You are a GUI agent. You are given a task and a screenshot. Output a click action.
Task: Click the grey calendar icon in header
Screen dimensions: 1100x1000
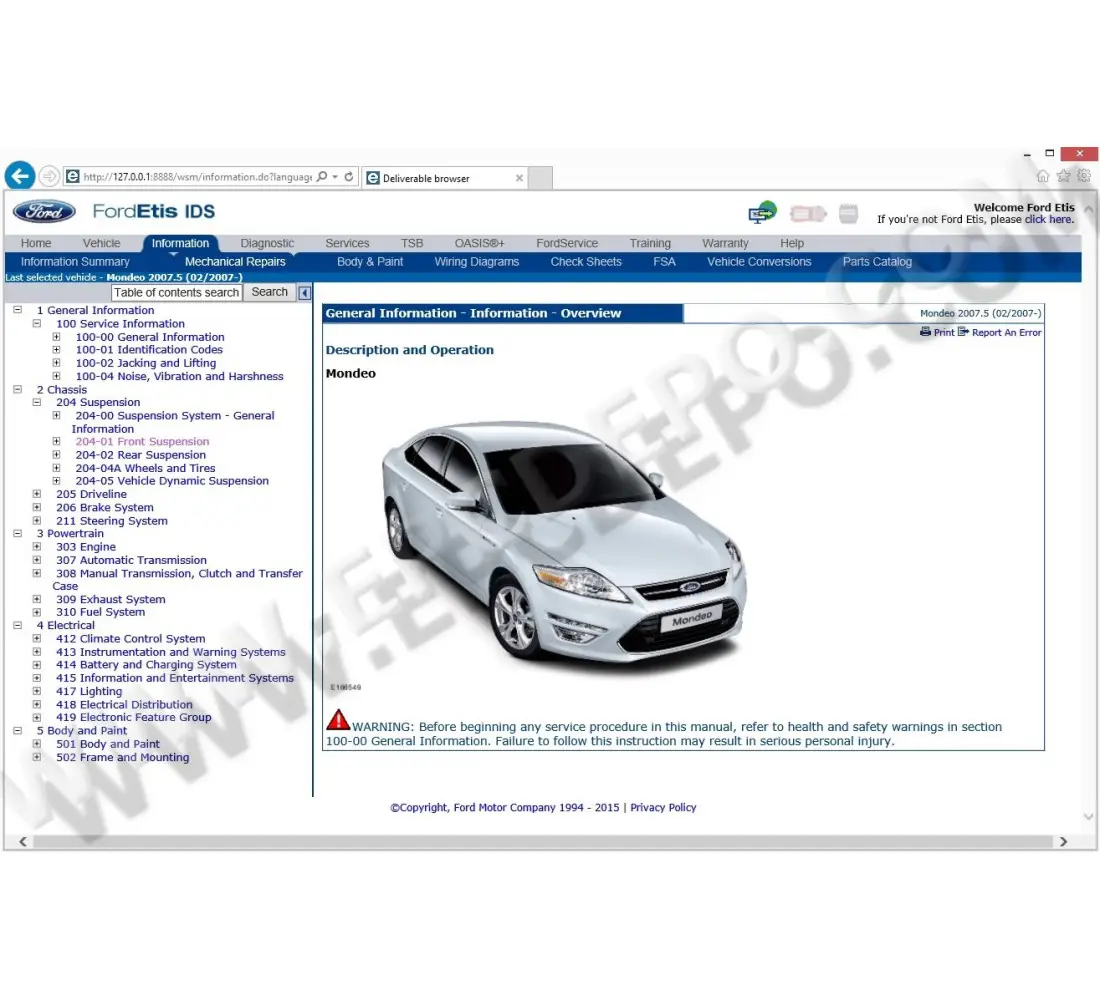pos(848,213)
